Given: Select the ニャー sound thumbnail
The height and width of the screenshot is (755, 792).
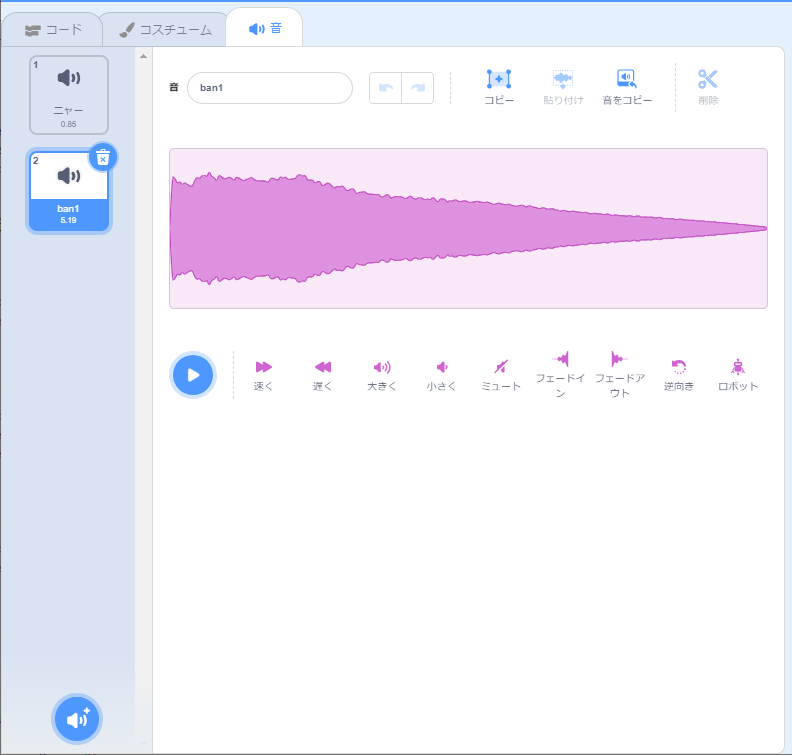Looking at the screenshot, I should pos(69,95).
